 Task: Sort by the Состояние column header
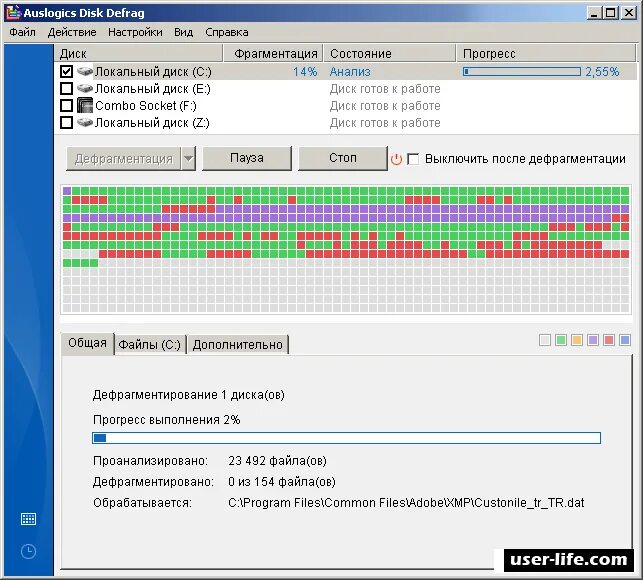coord(390,54)
